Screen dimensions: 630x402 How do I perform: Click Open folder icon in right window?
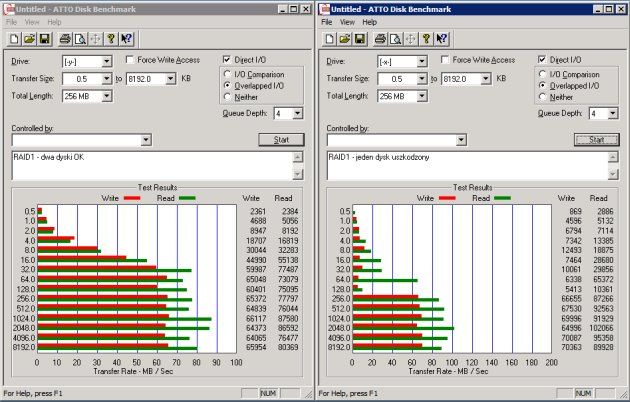click(345, 39)
